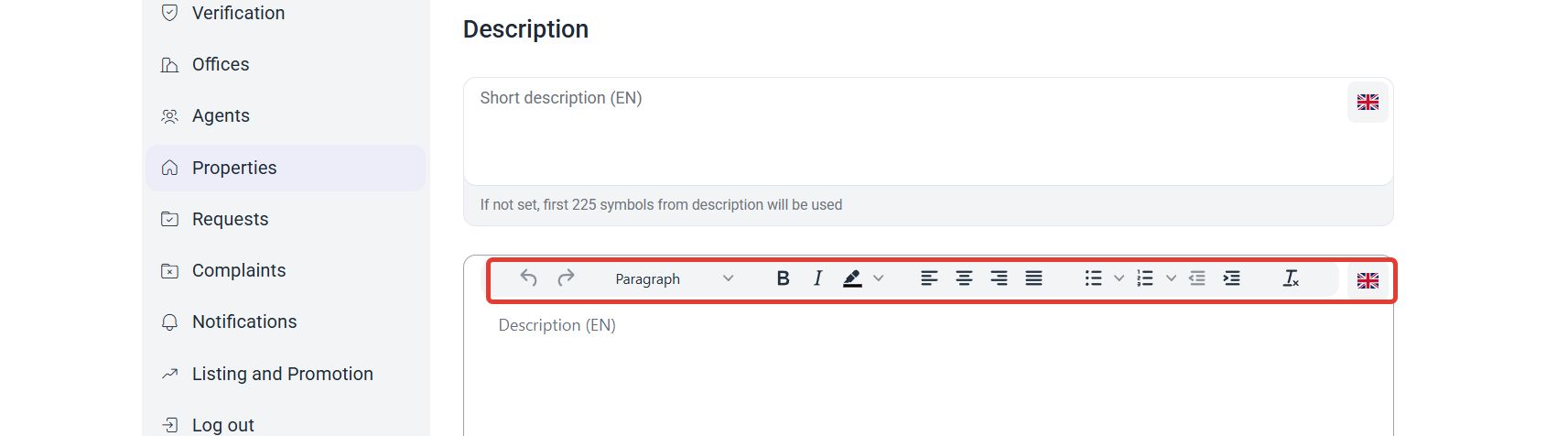Open the Paragraph style dropdown
The image size is (1568, 436).
pyautogui.click(x=675, y=278)
